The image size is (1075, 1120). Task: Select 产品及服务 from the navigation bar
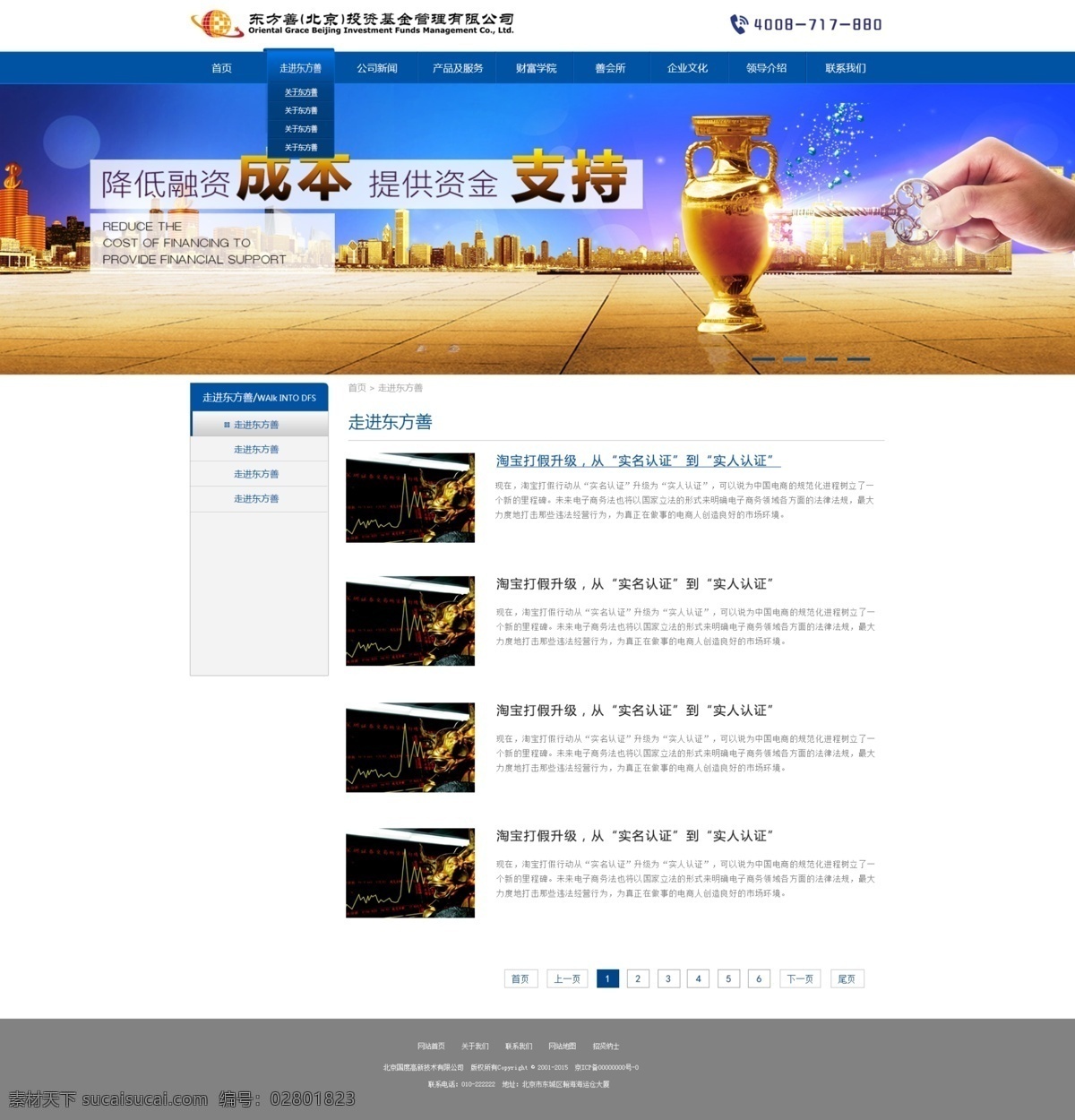tap(458, 68)
